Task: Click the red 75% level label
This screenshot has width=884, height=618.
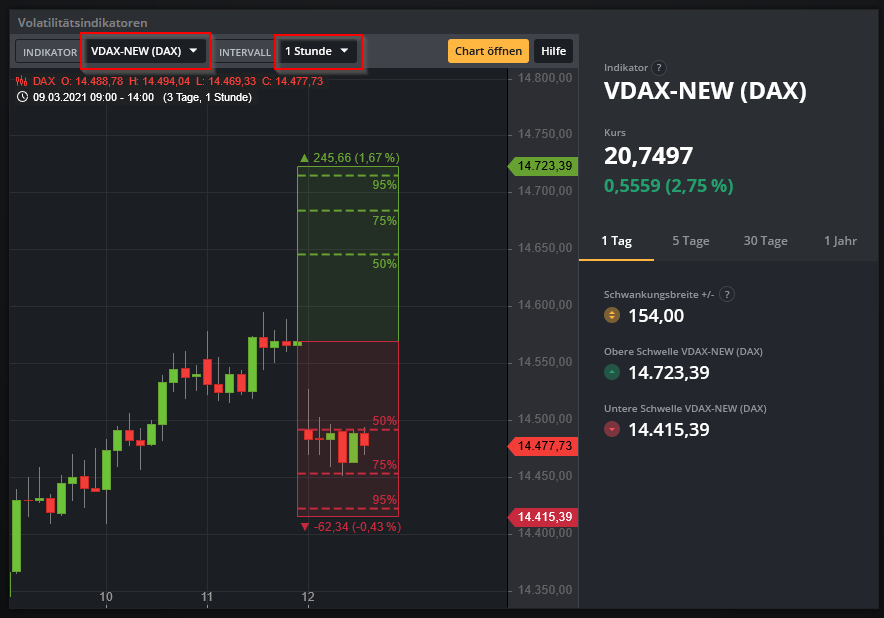Action: click(384, 465)
